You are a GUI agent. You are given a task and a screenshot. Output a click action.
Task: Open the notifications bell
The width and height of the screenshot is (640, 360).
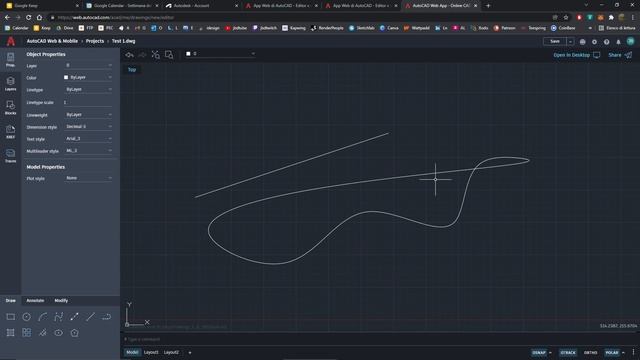pos(618,42)
